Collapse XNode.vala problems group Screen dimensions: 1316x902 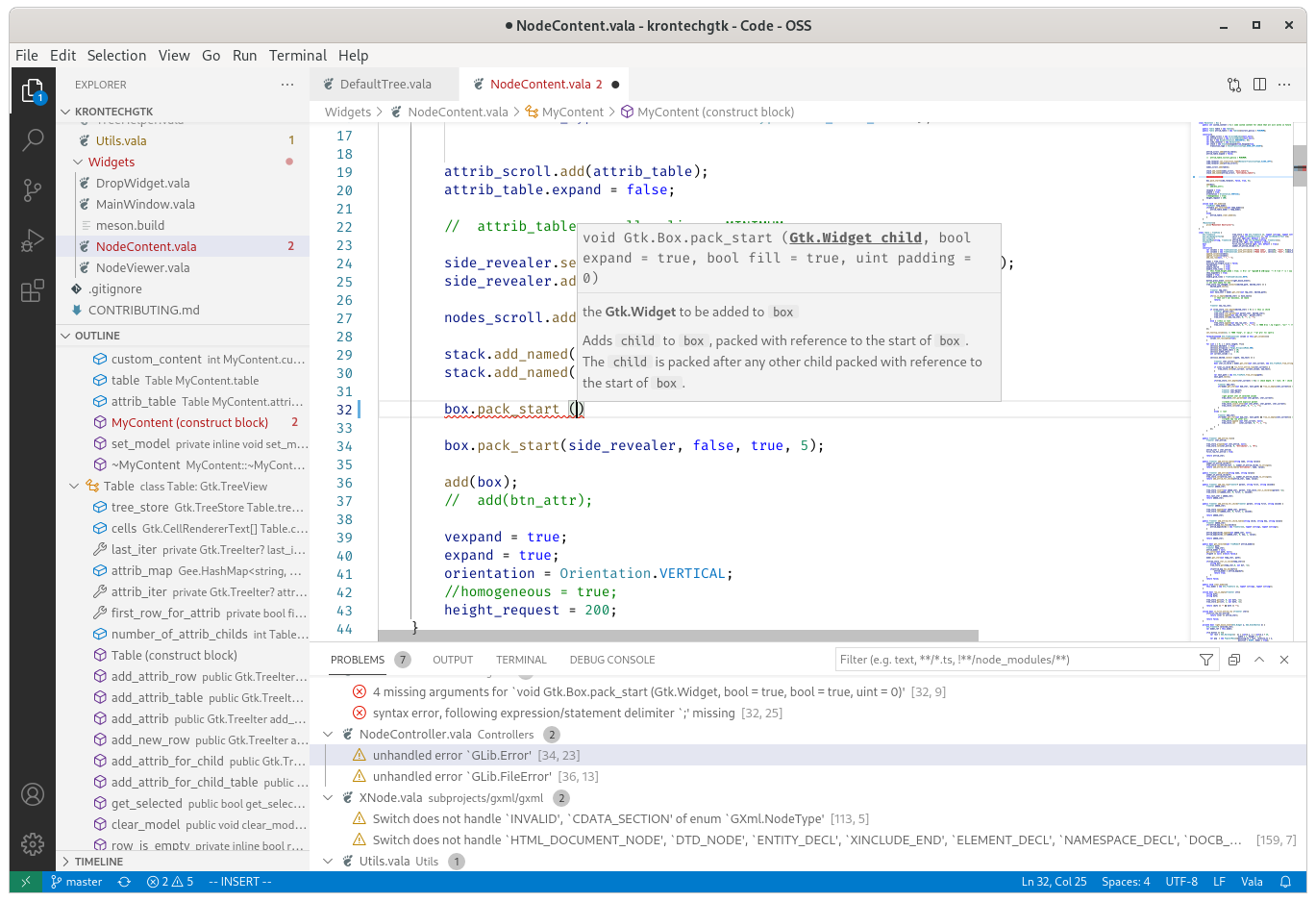click(x=328, y=798)
